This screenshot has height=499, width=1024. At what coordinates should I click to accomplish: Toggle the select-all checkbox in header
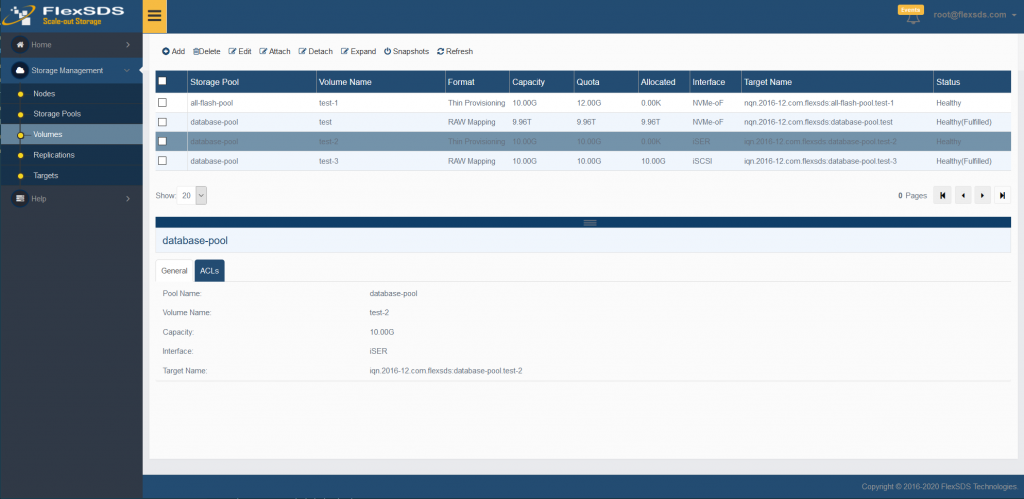[x=163, y=81]
